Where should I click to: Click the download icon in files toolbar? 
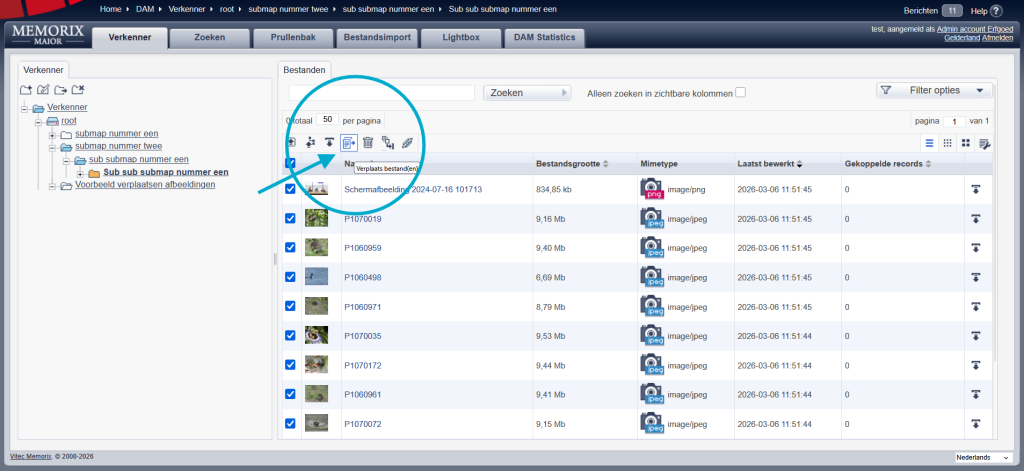pyautogui.click(x=329, y=143)
